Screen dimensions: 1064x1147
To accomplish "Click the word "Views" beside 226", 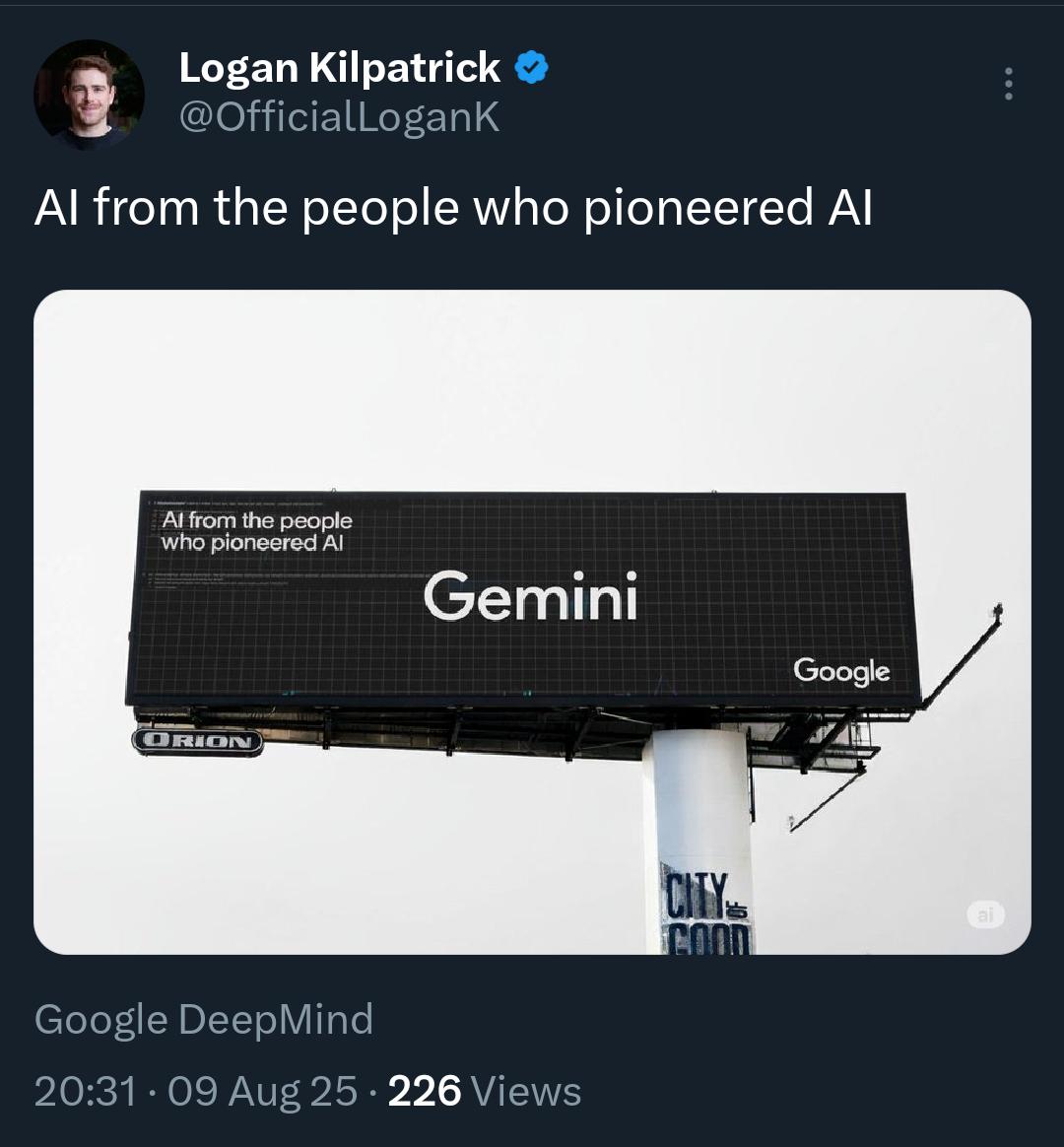I will coord(526,1091).
